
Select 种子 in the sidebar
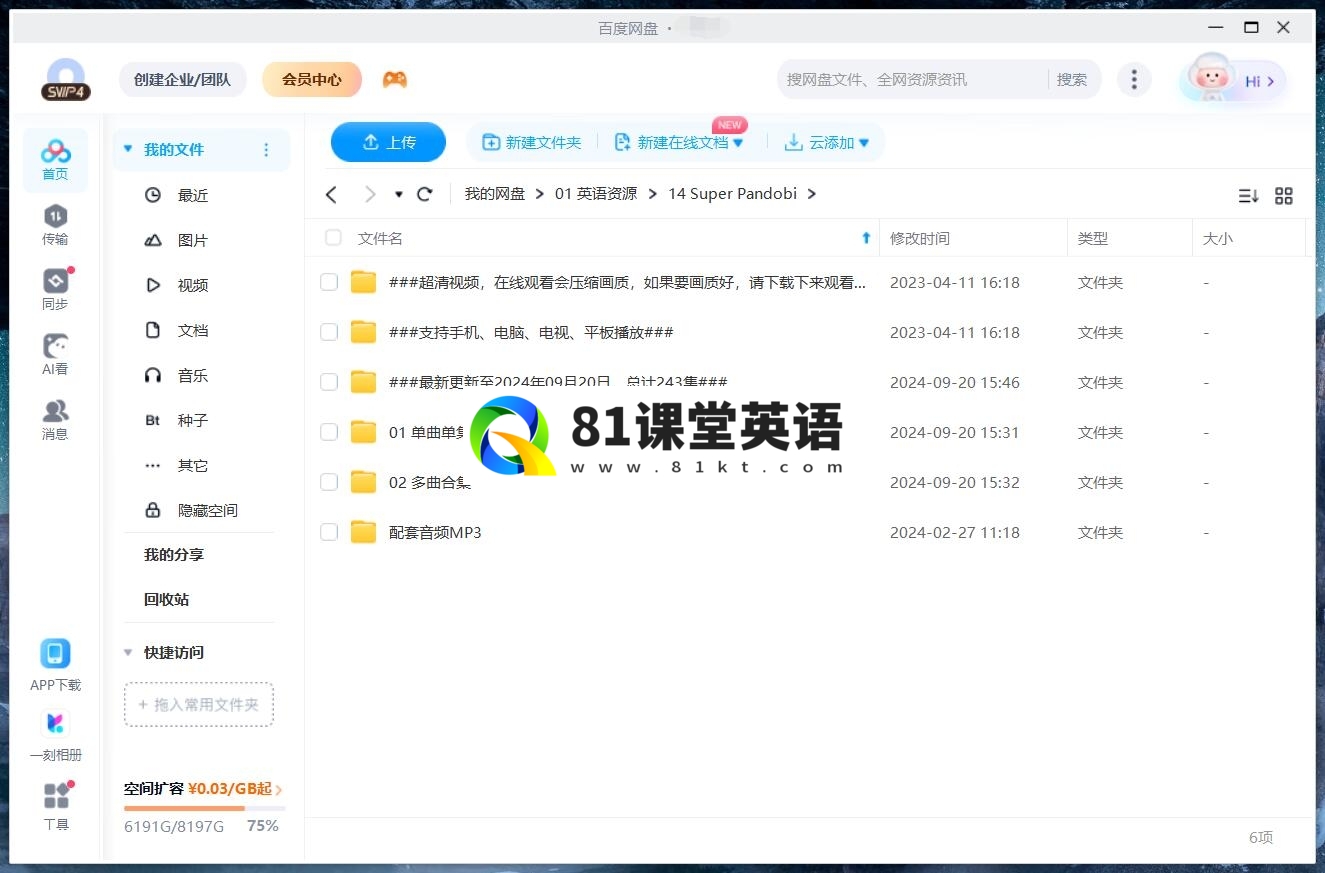tap(193, 420)
